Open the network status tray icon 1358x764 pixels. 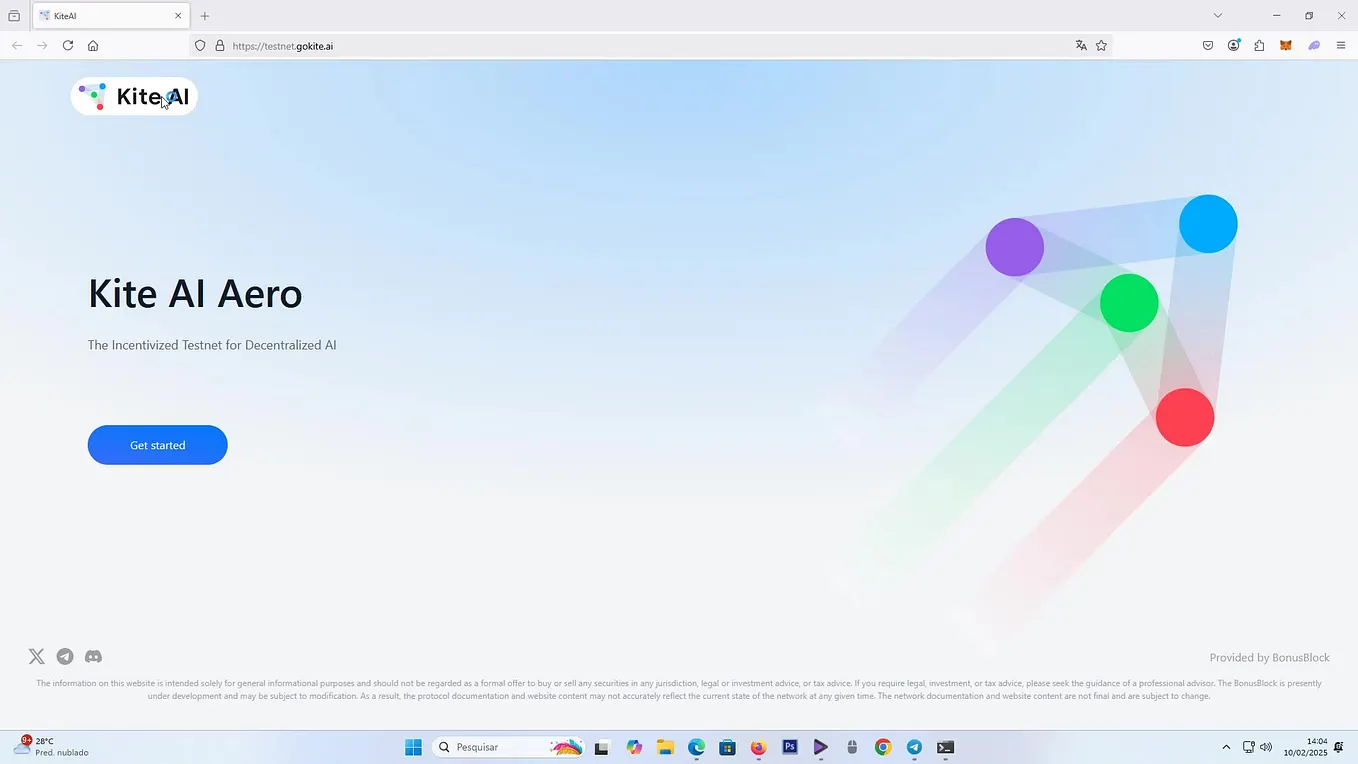click(1248, 747)
